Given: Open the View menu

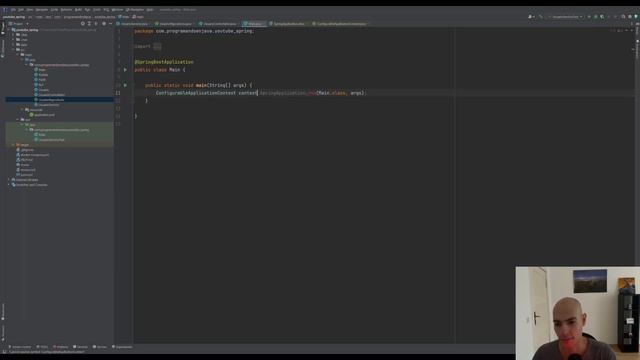Looking at the screenshot, I should tap(30, 9).
